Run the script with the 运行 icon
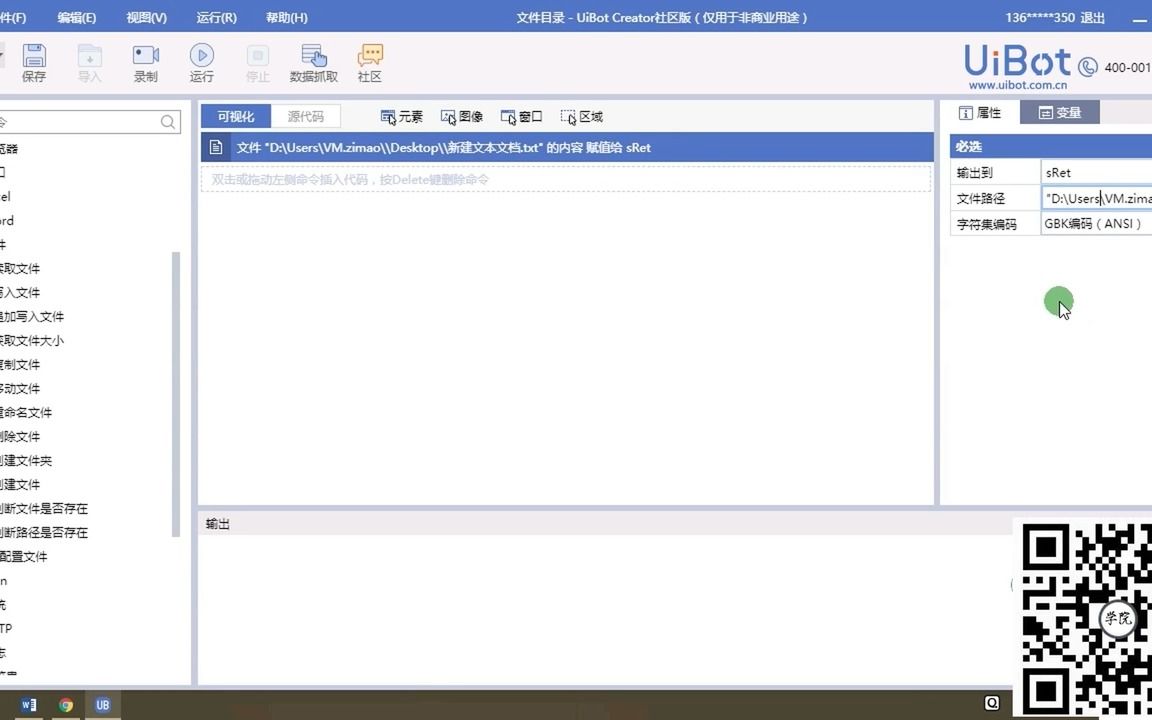 click(201, 62)
